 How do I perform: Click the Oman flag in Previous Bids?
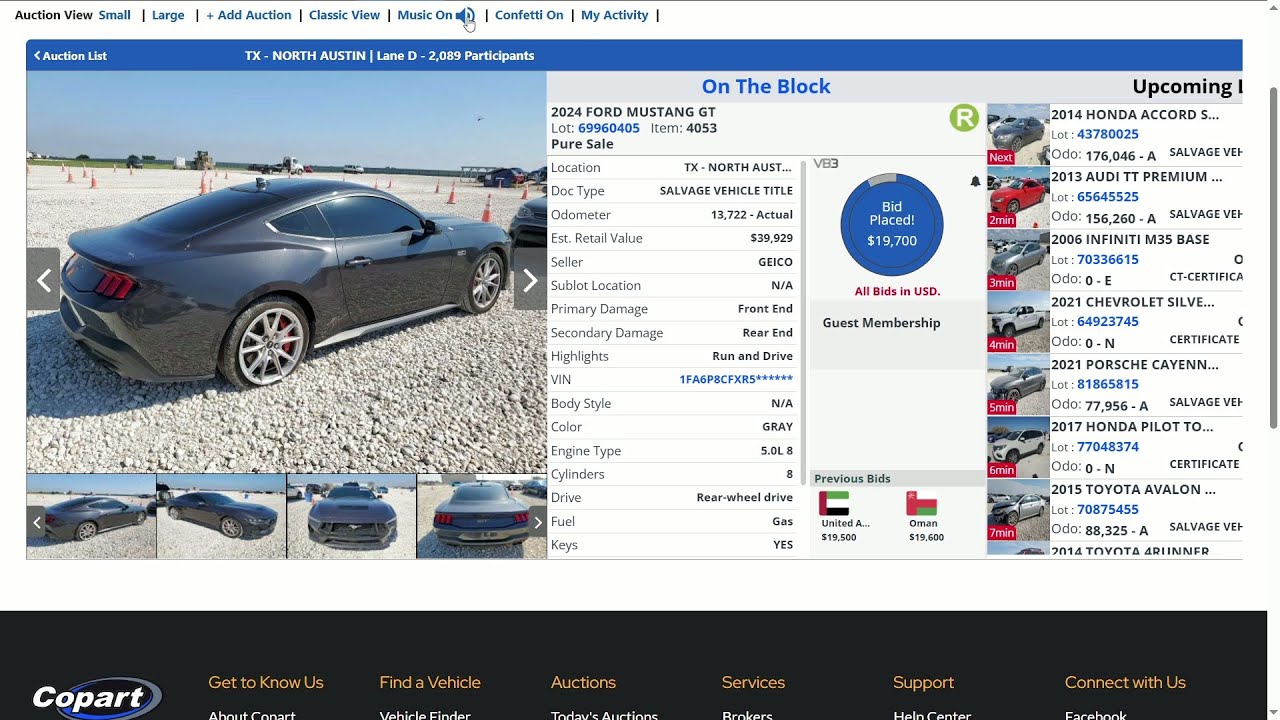click(x=921, y=503)
